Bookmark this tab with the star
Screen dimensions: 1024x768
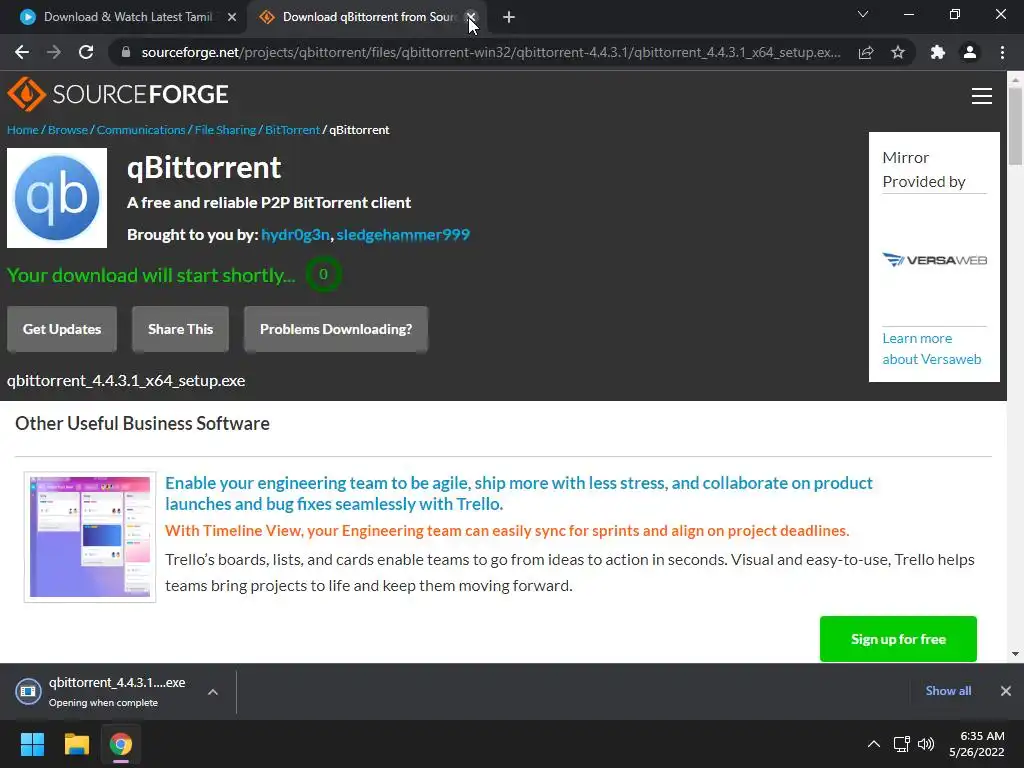click(x=898, y=52)
